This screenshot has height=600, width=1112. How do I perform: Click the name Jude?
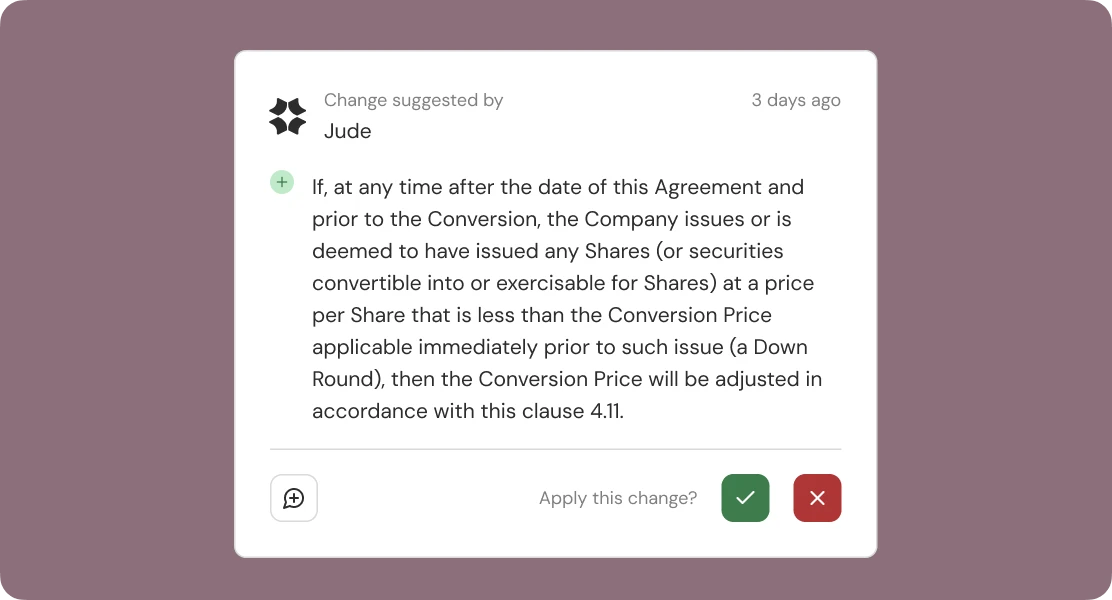tap(348, 130)
